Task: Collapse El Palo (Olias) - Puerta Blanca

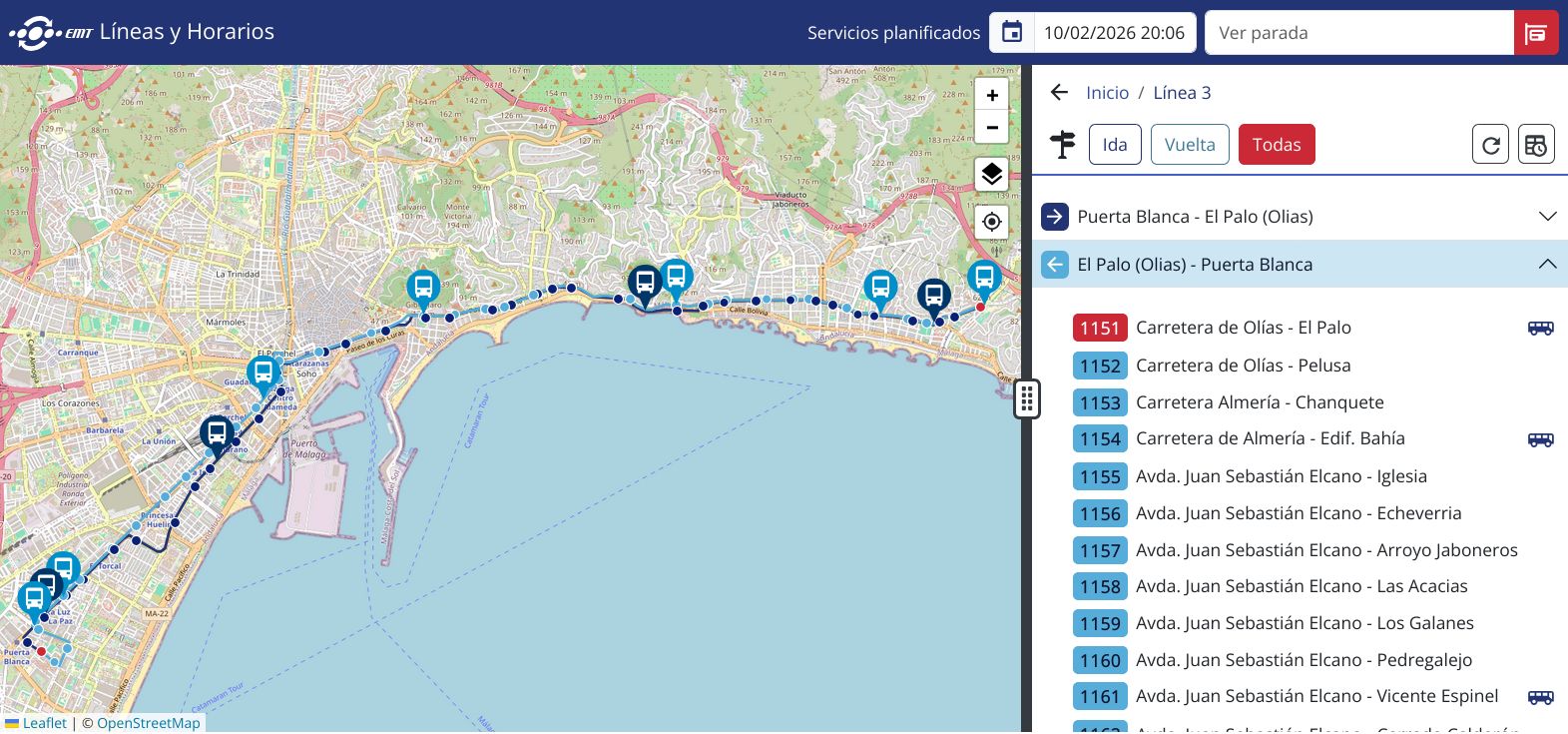Action: tap(1299, 265)
